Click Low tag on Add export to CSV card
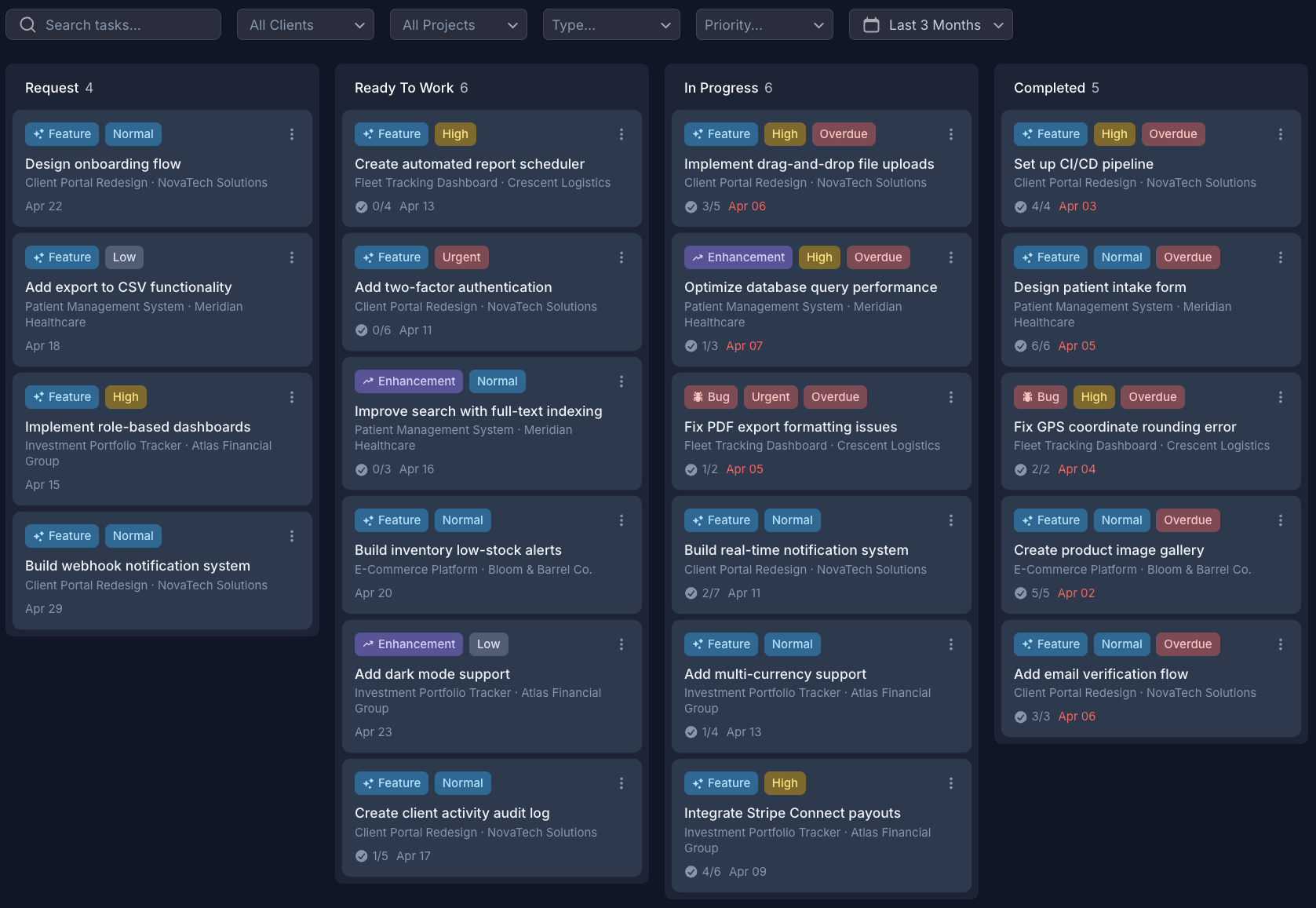Screen dimensions: 1316x908 pyautogui.click(x=124, y=257)
